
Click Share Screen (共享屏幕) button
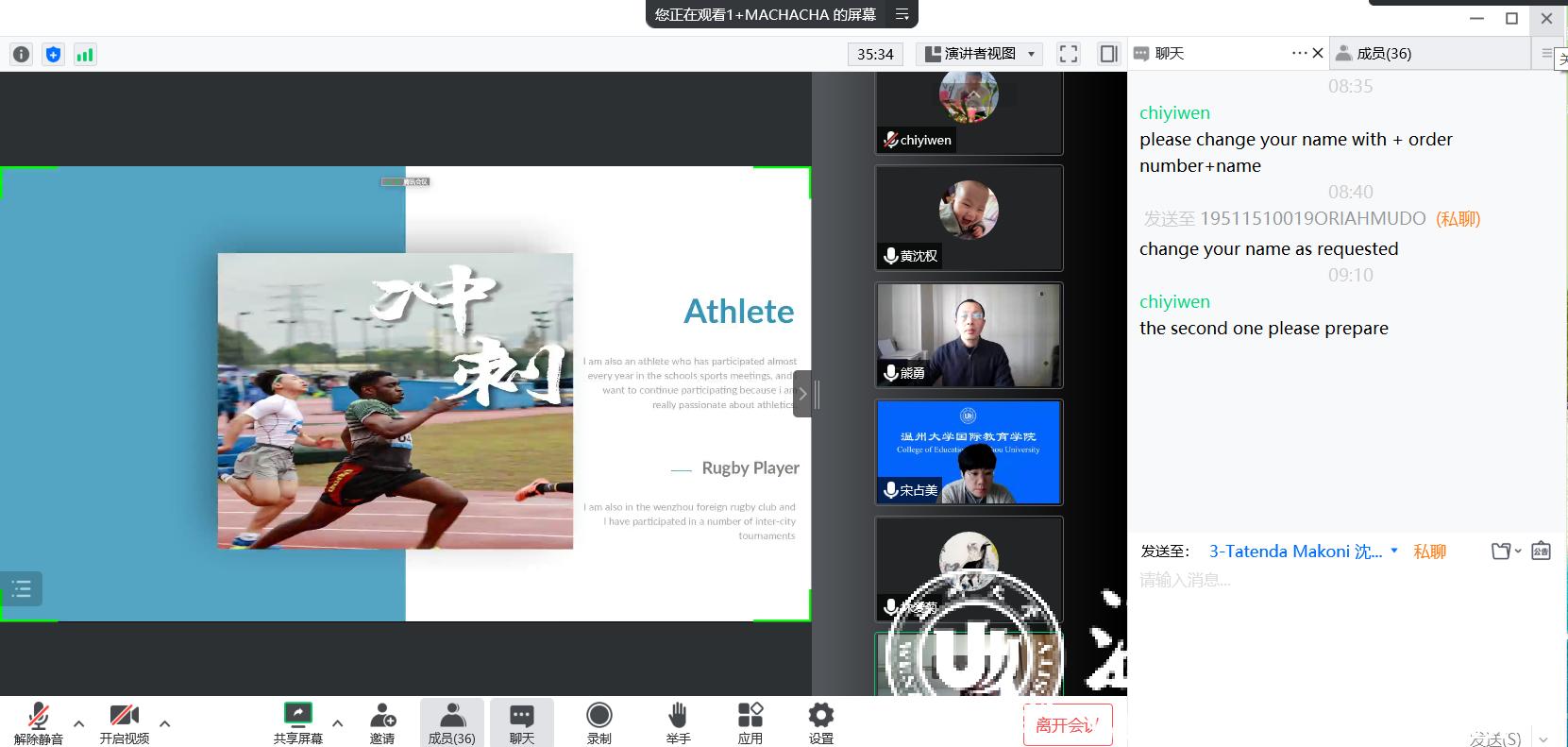pos(298,723)
